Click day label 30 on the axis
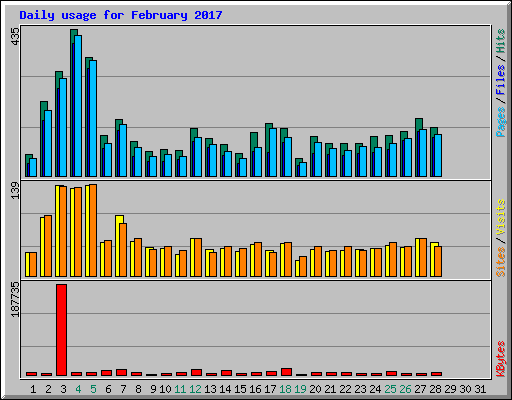 coord(465,389)
